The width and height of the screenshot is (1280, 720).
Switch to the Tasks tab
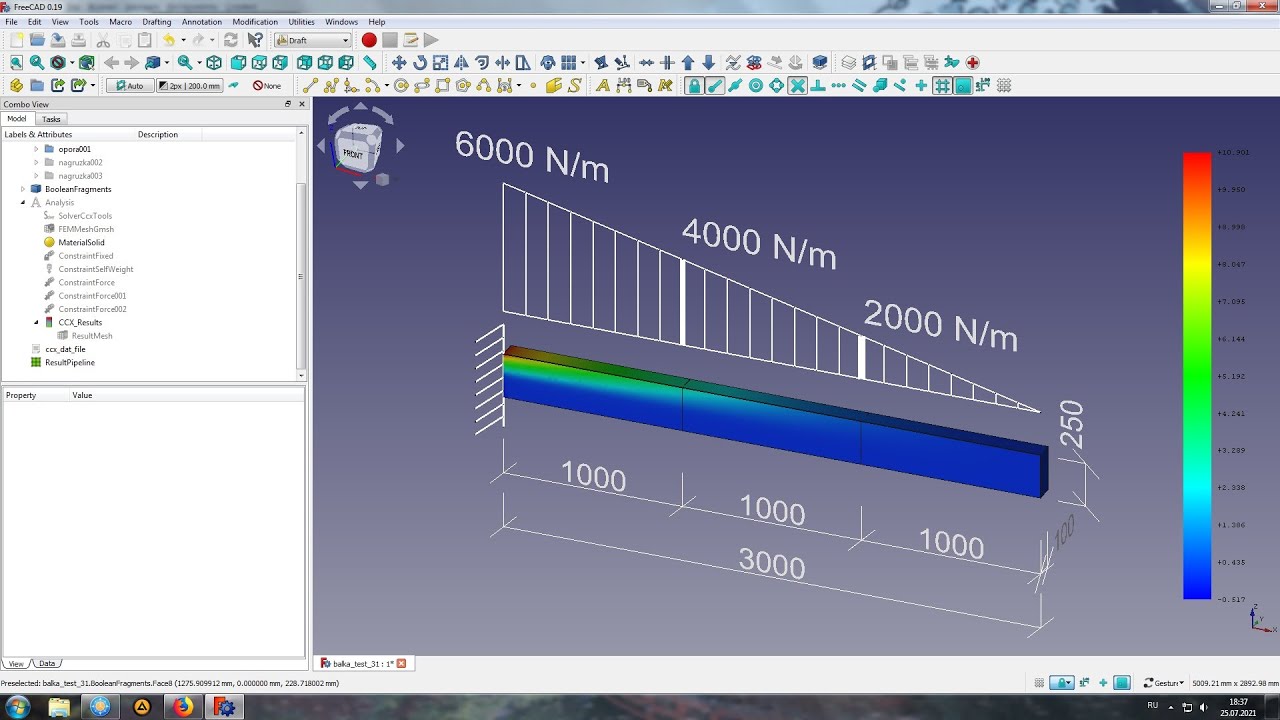pos(51,119)
